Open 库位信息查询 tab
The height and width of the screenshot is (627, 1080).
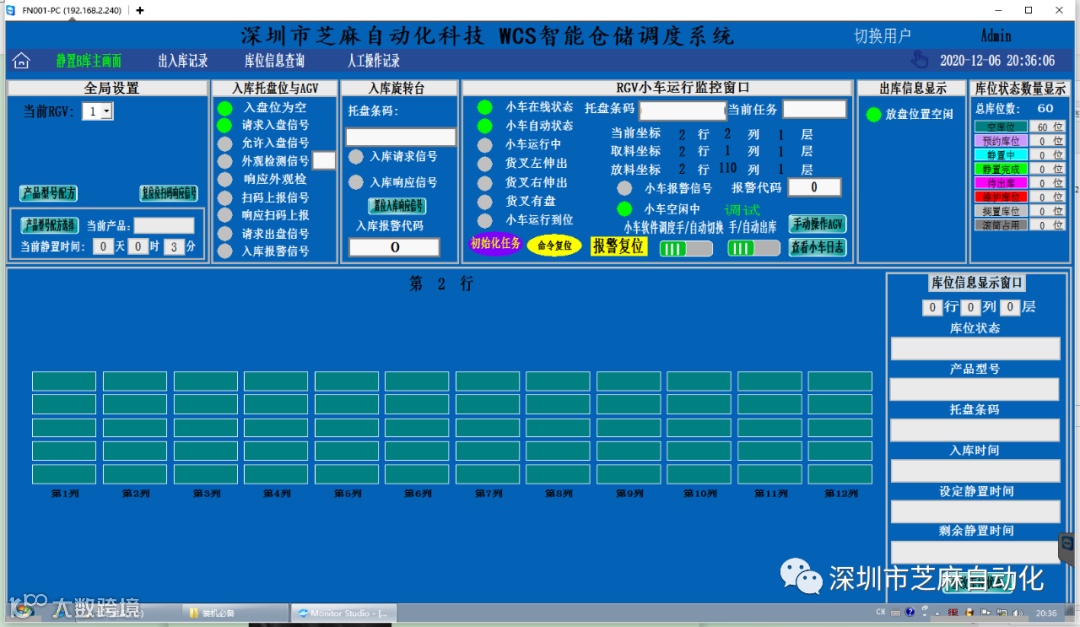pyautogui.click(x=275, y=61)
